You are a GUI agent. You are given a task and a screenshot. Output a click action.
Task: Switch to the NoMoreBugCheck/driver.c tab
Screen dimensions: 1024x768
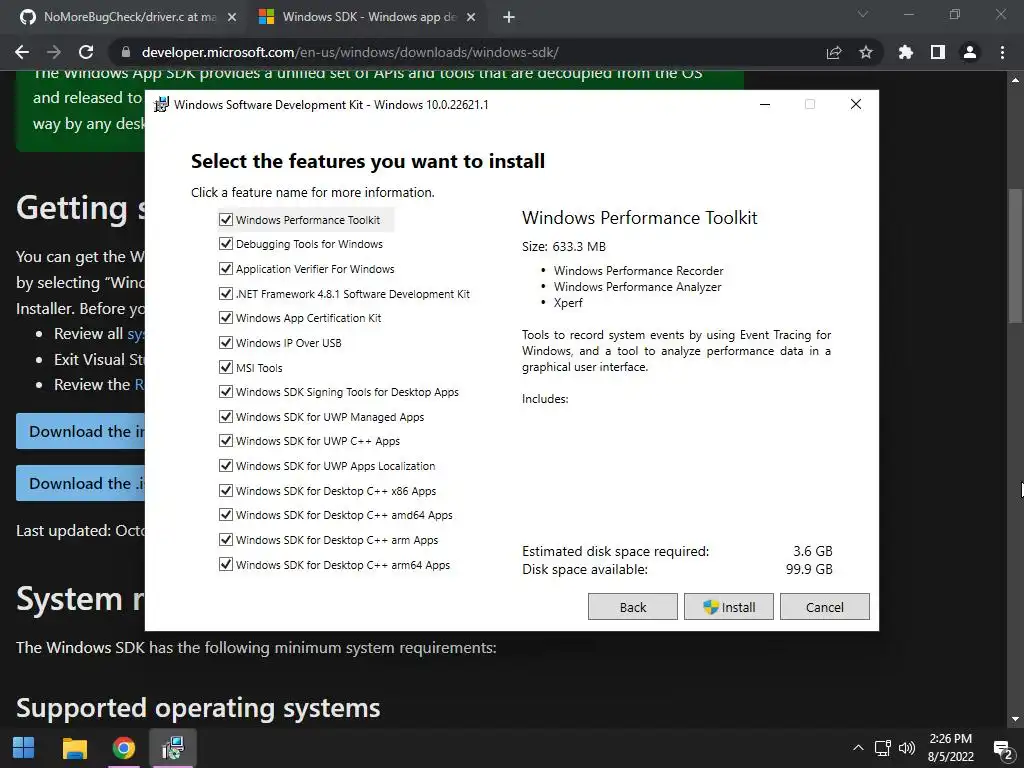pyautogui.click(x=128, y=17)
